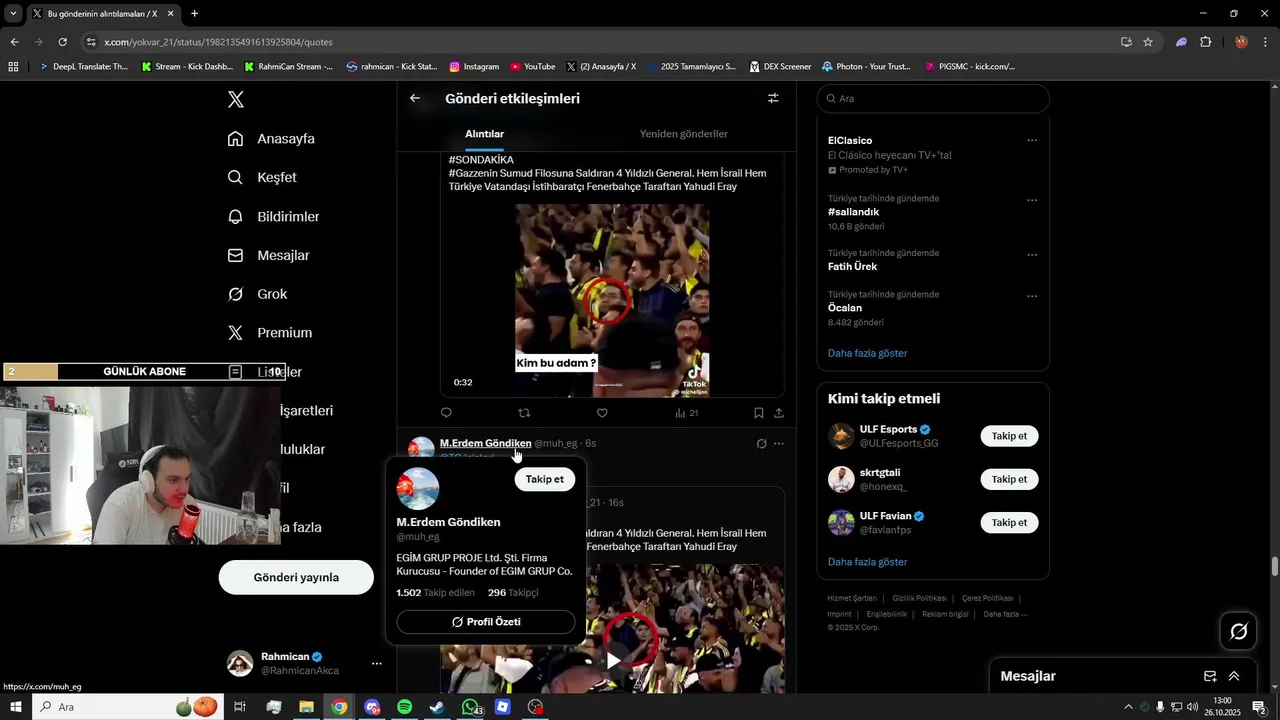View analytics showing 21 views

pyautogui.click(x=686, y=413)
